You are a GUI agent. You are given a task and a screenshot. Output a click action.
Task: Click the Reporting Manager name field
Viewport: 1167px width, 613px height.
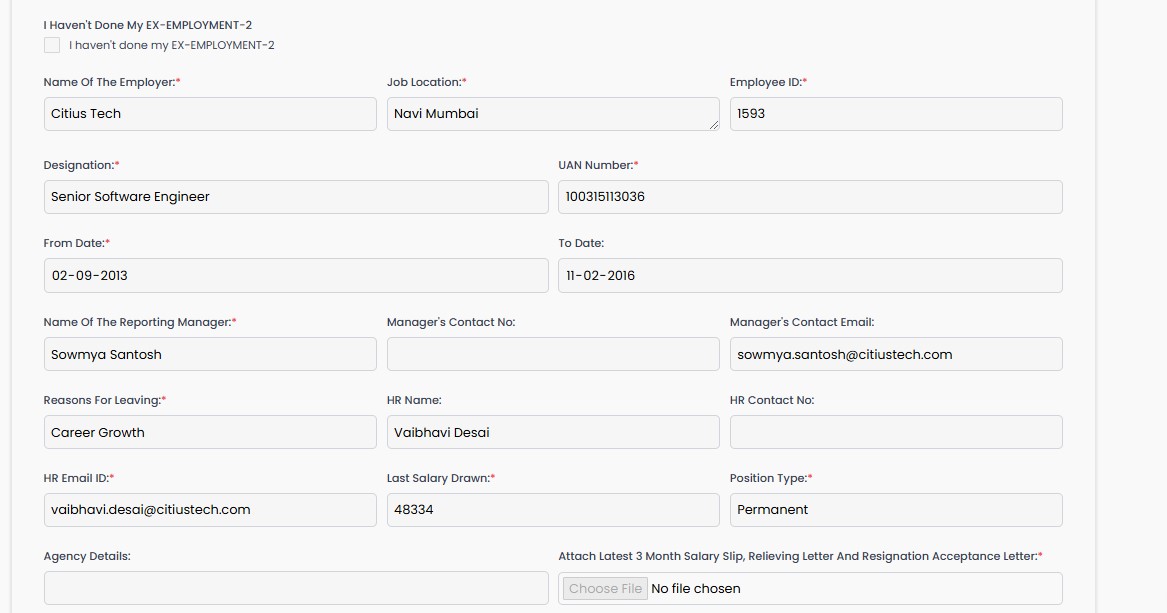(x=210, y=354)
